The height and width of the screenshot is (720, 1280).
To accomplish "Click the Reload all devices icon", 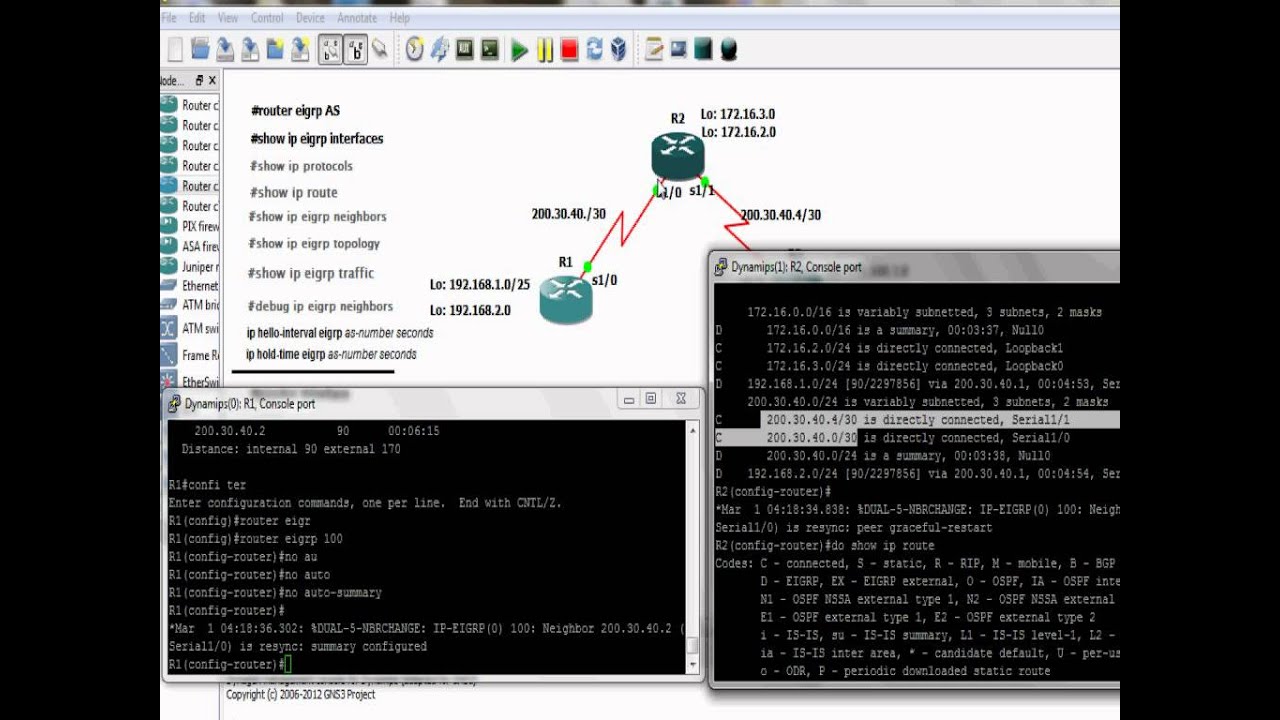I will [x=594, y=49].
